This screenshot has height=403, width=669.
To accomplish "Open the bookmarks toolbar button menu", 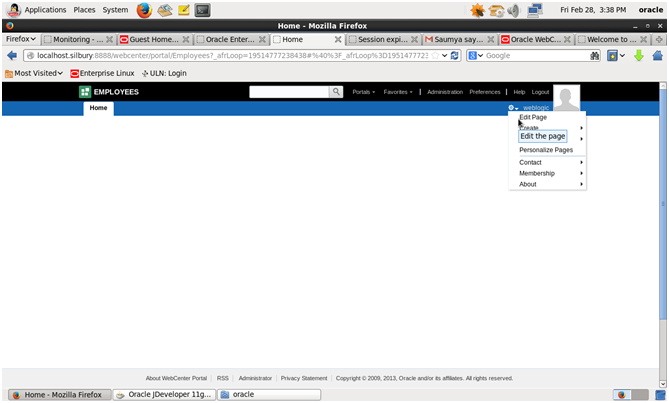I will click(616, 55).
